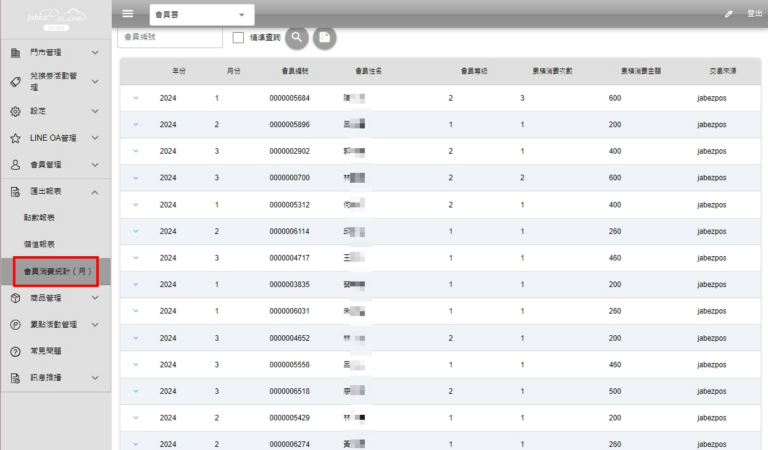Click the star icon for LINE OA管理
Screen dimensions: 768x450
click(x=15, y=138)
